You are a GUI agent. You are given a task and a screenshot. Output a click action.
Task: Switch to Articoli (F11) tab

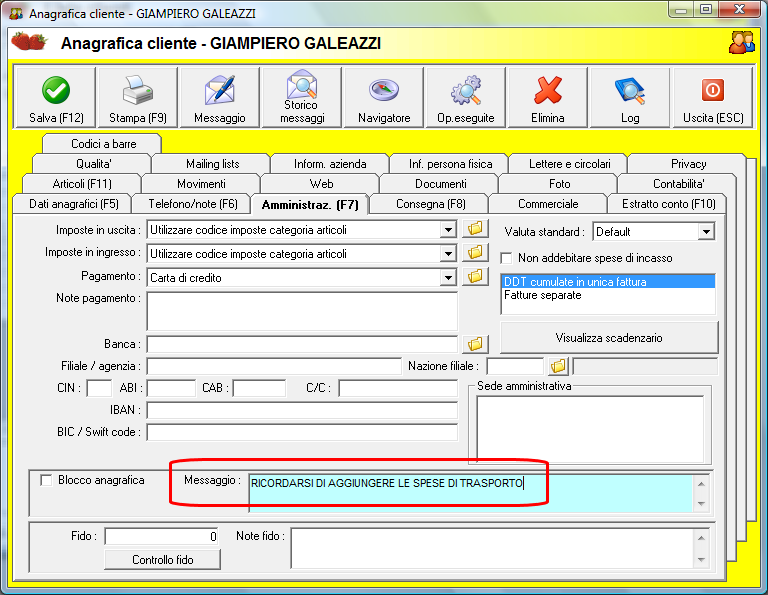(x=82, y=184)
